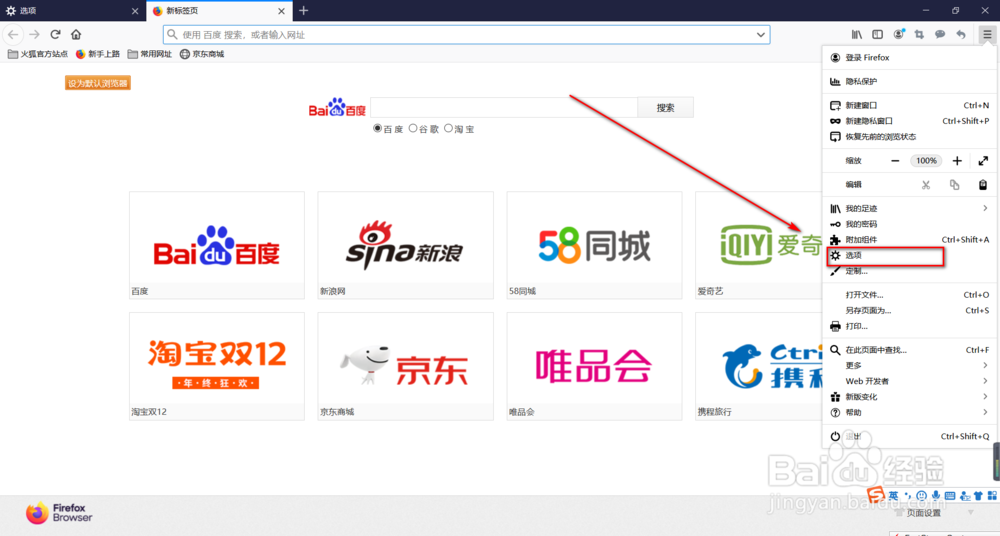The height and width of the screenshot is (536, 1000).
Task: Click the Sogou input method S icon
Action: pos(876,495)
